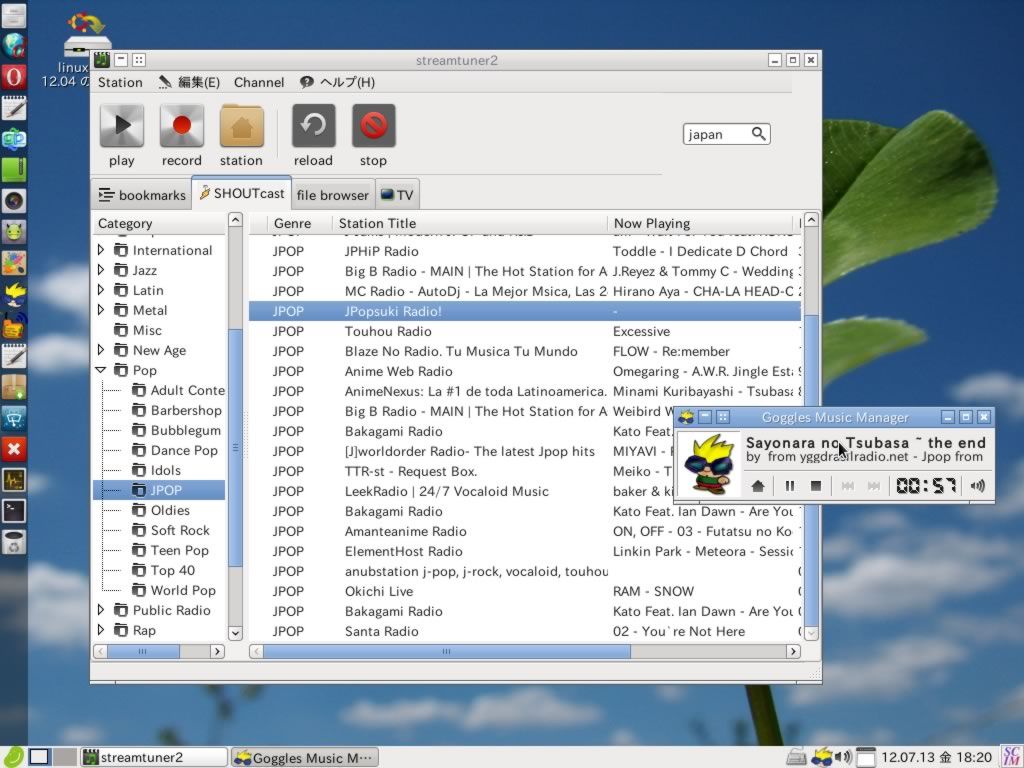Viewport: 1024px width, 768px height.
Task: Select the Okichi Live station
Action: (524, 591)
